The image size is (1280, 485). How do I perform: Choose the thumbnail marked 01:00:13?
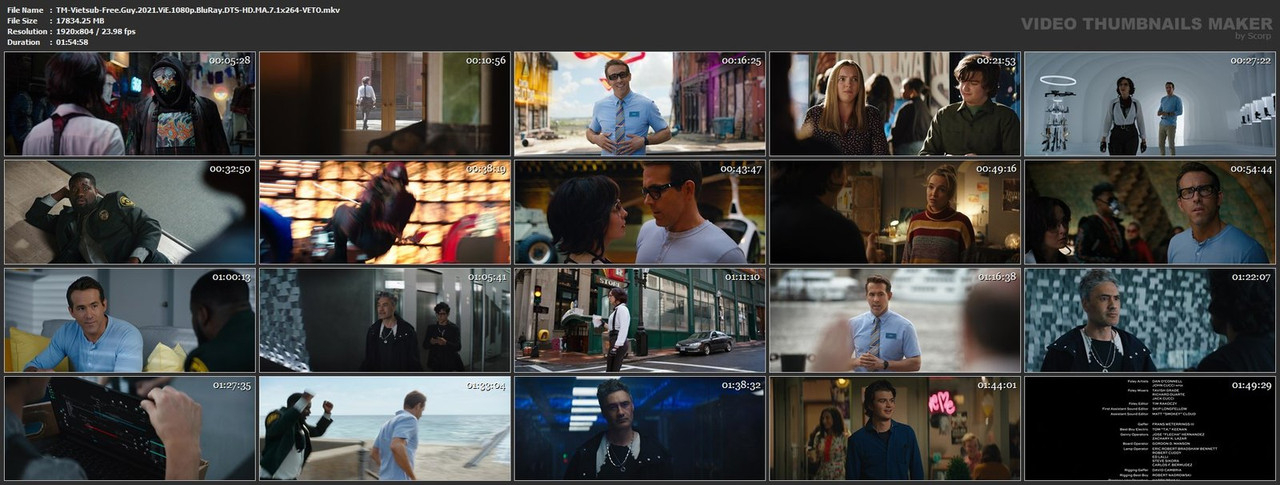point(130,320)
